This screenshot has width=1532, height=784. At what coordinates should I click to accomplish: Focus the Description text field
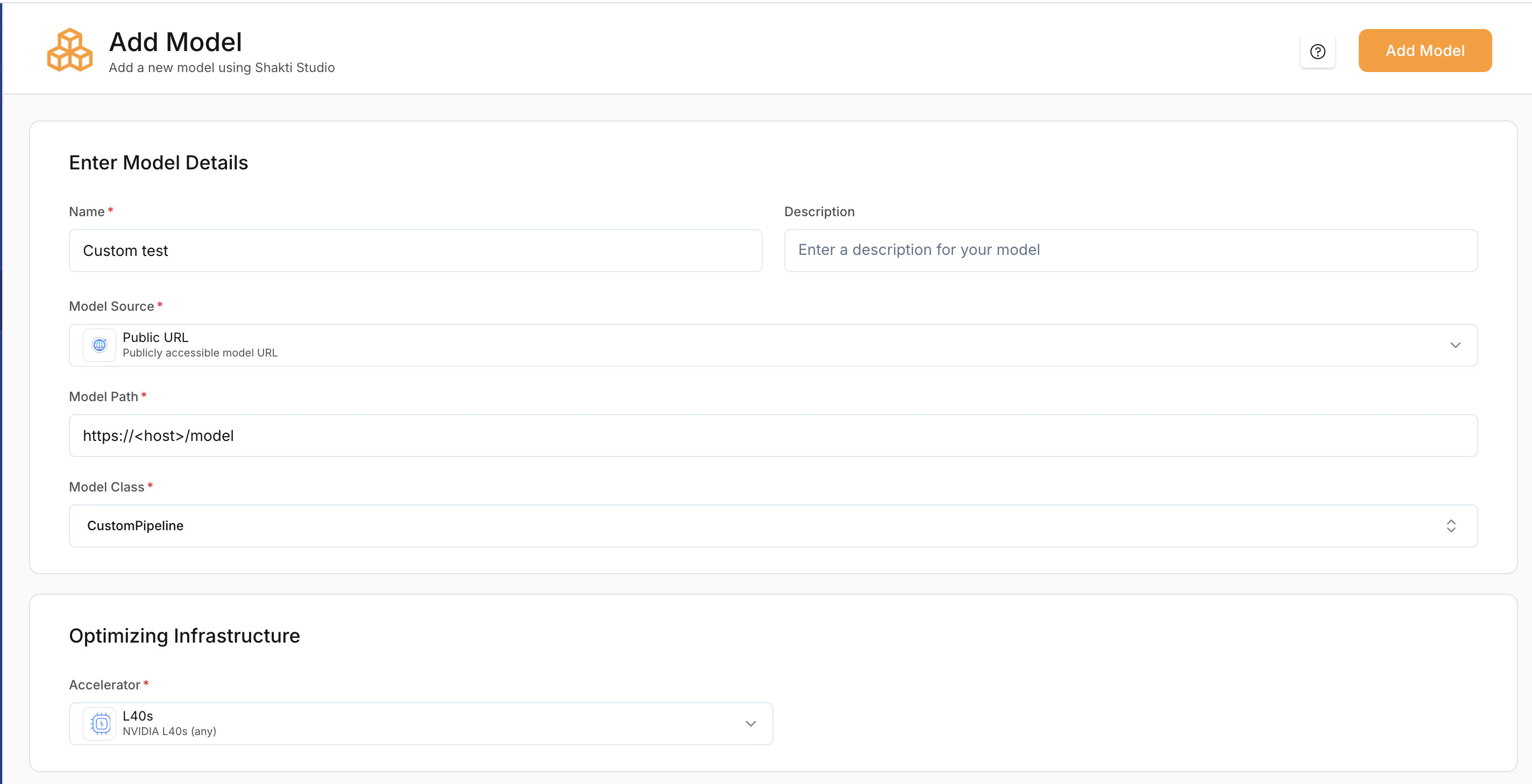coord(1130,251)
